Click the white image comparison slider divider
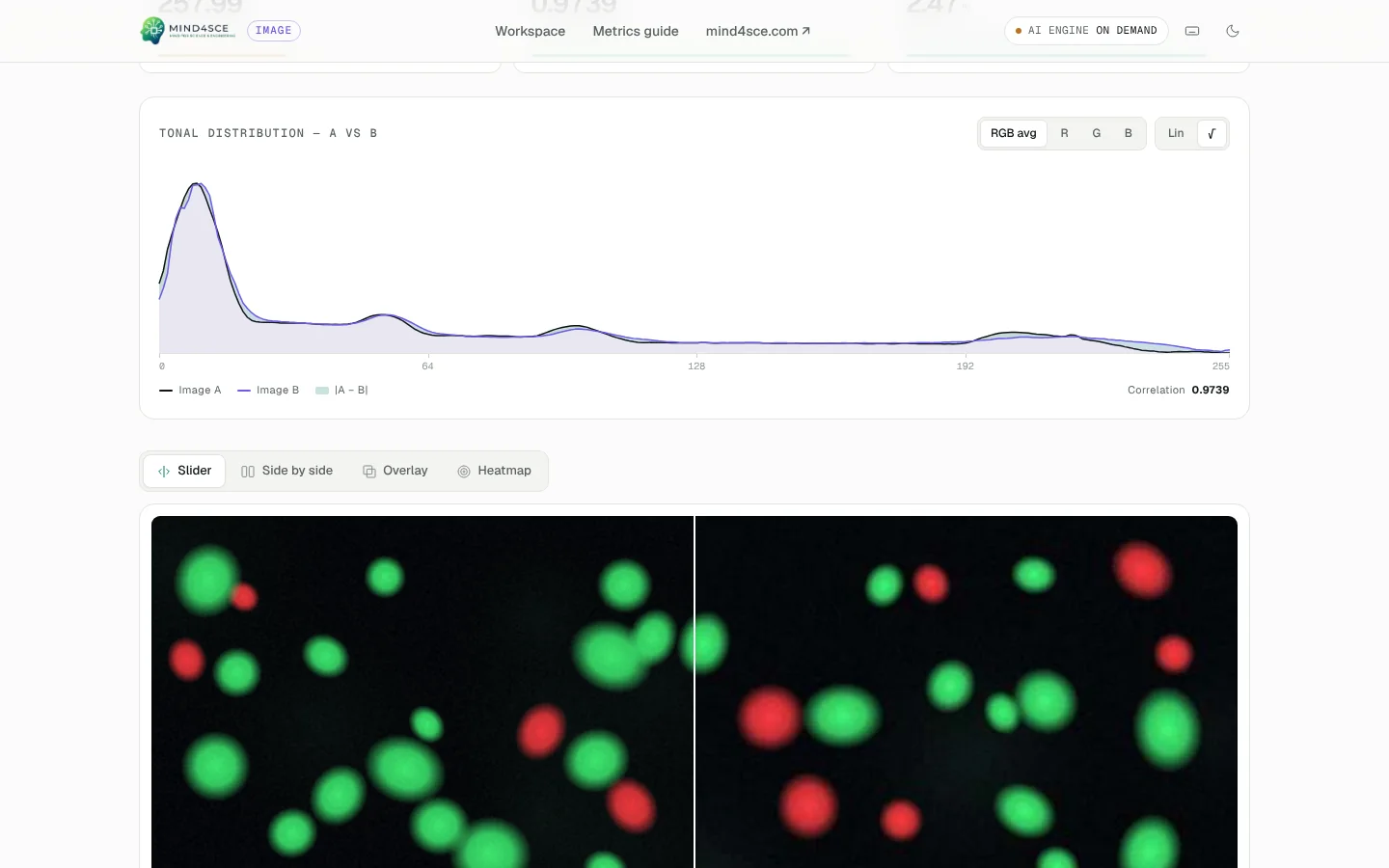1389x868 pixels. (x=694, y=692)
